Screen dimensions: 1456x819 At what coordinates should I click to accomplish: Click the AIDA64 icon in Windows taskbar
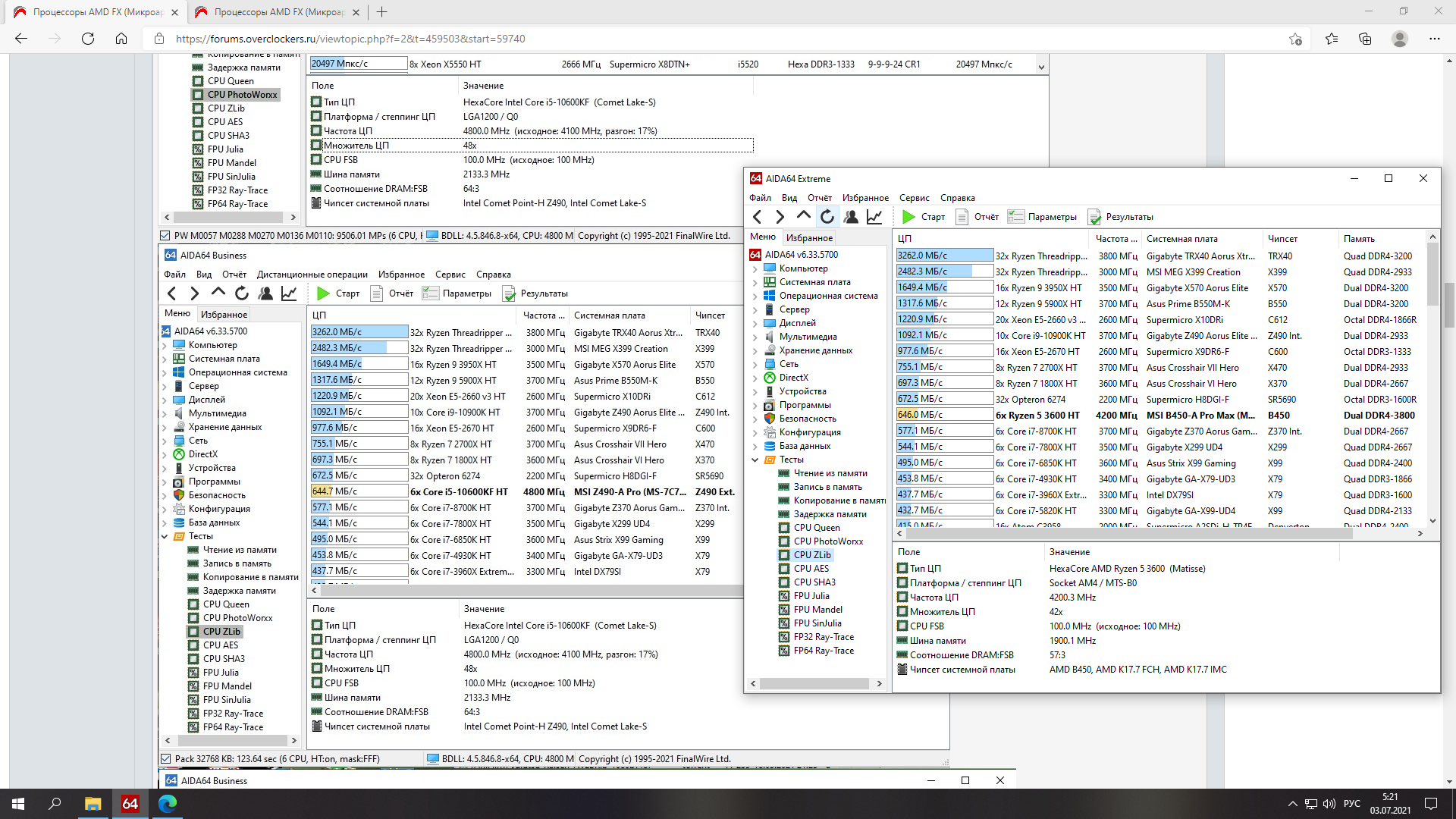click(130, 803)
